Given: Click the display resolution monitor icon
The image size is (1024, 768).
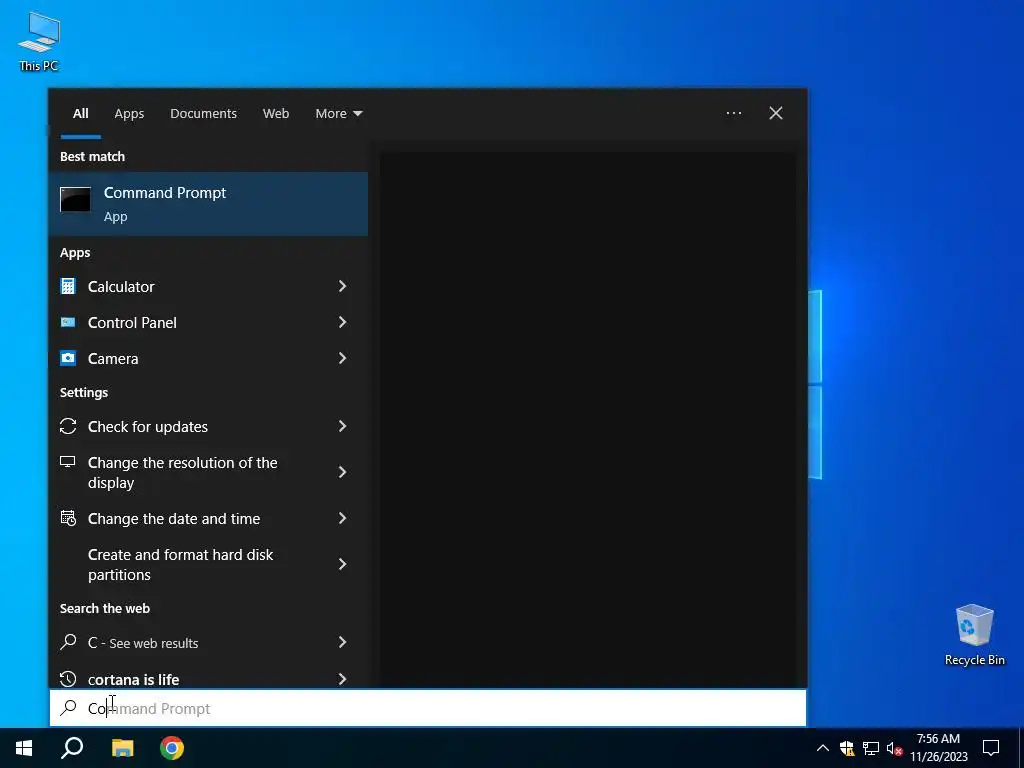Looking at the screenshot, I should 68,462.
